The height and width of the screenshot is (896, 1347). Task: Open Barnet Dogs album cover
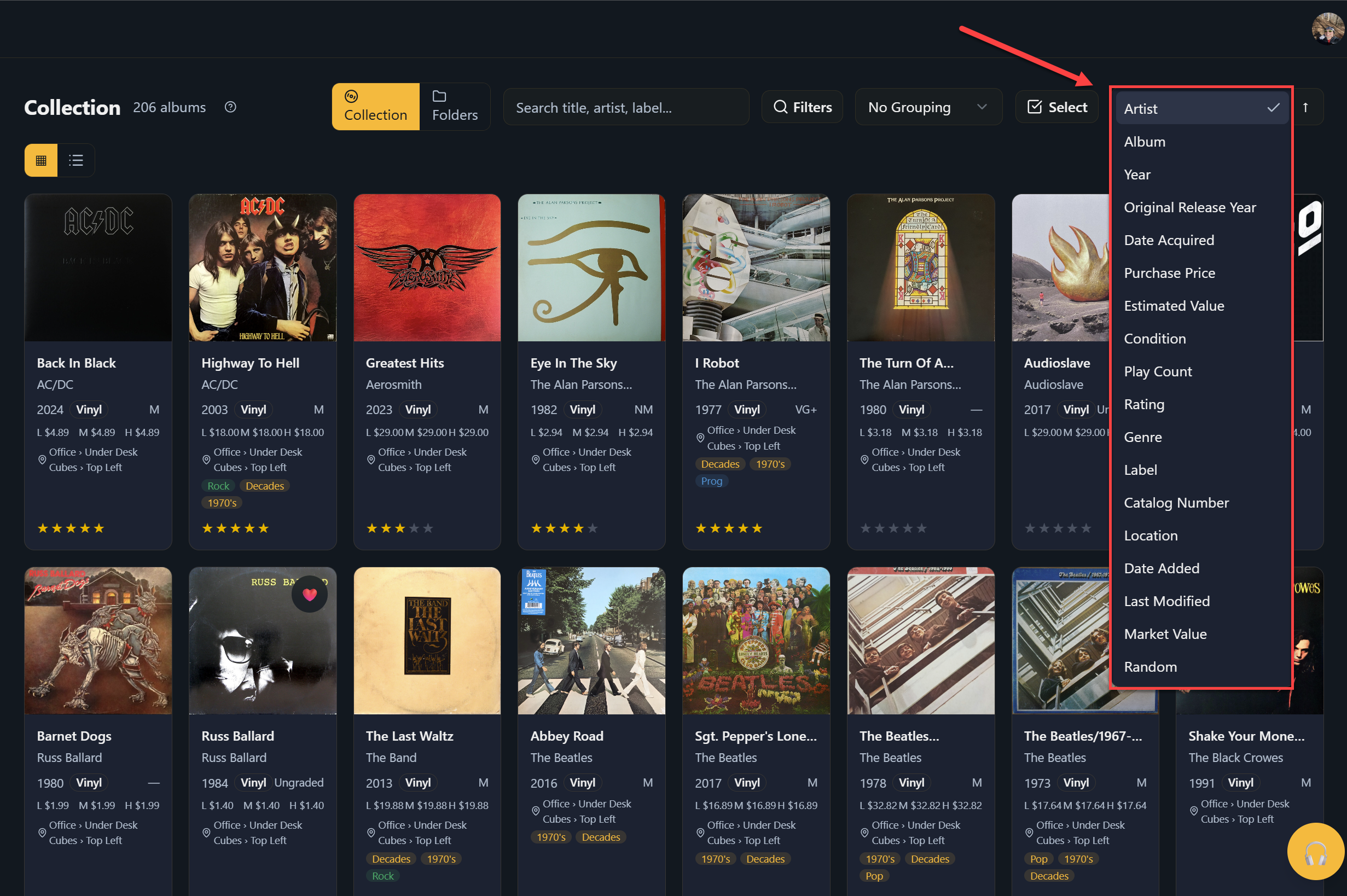click(x=98, y=641)
